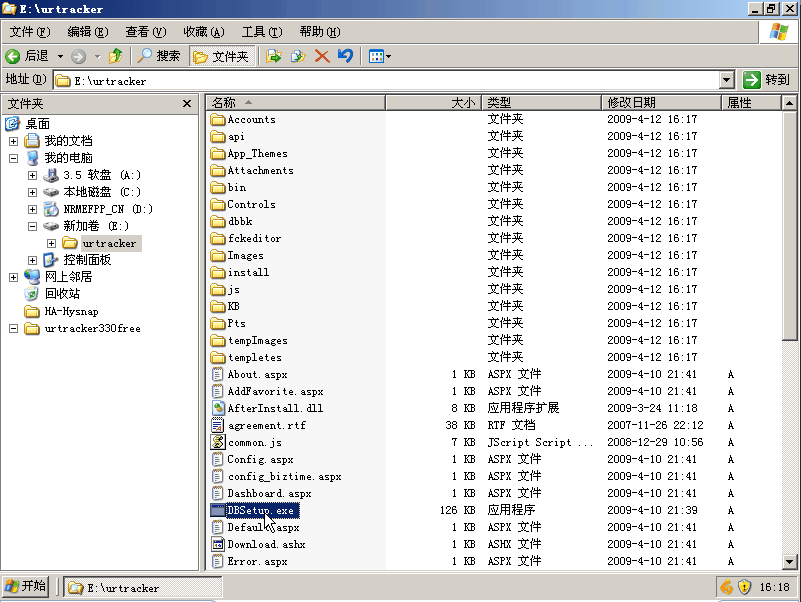The width and height of the screenshot is (801, 602).
Task: Click file list scroll down arrow
Action: 789,562
